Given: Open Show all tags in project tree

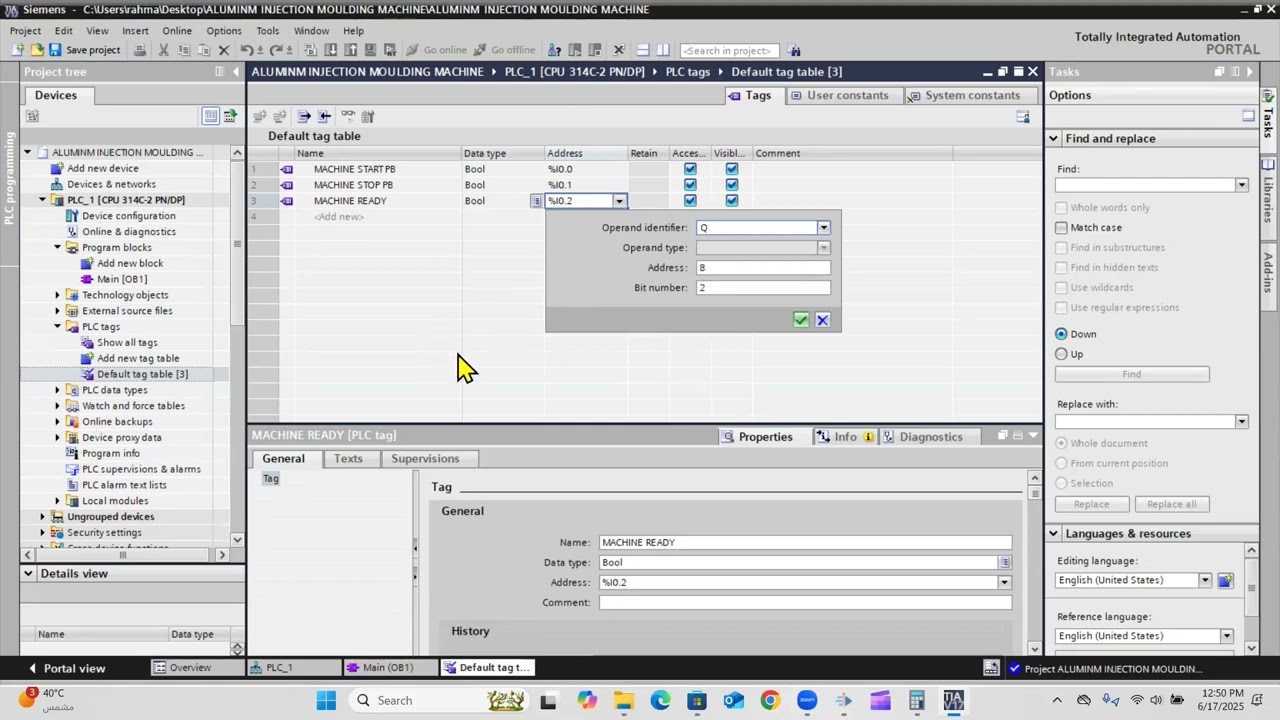Looking at the screenshot, I should click(x=127, y=342).
